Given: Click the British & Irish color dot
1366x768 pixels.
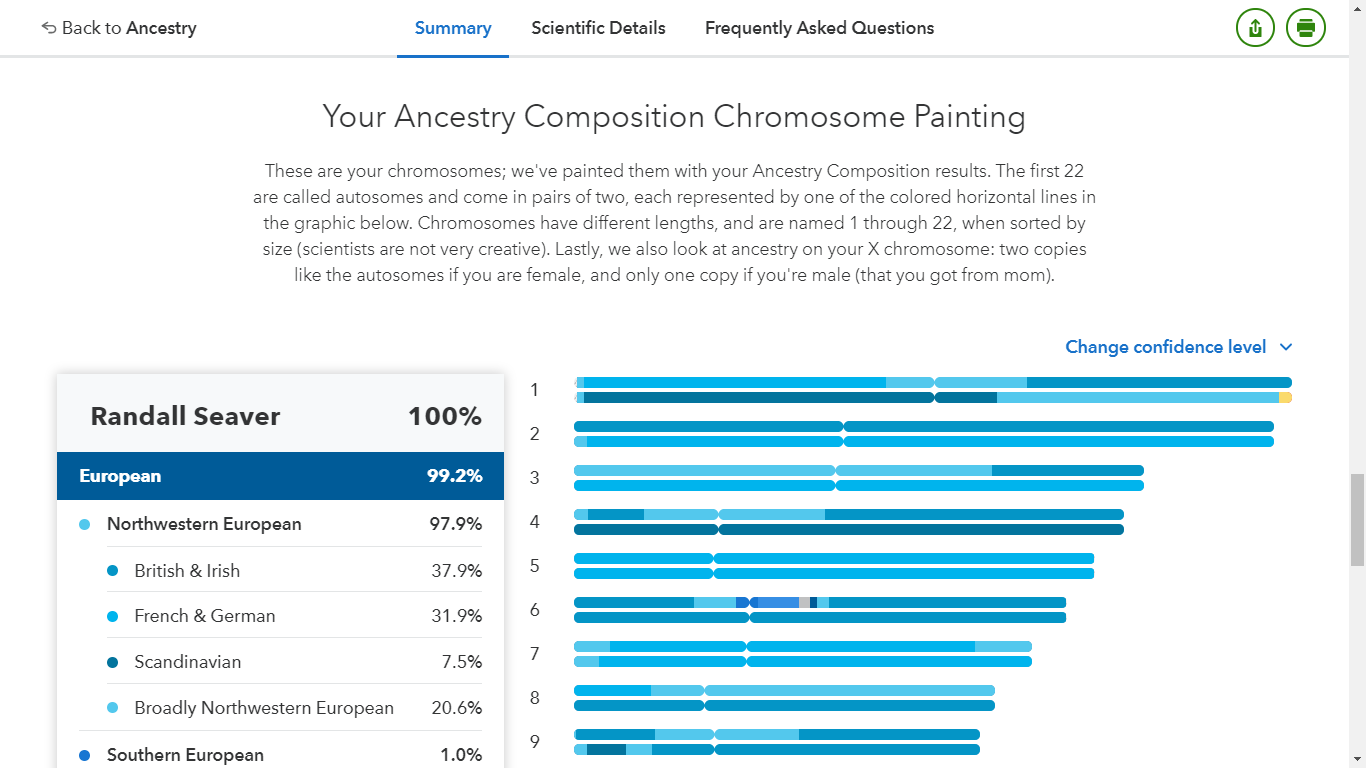Looking at the screenshot, I should 113,571.
